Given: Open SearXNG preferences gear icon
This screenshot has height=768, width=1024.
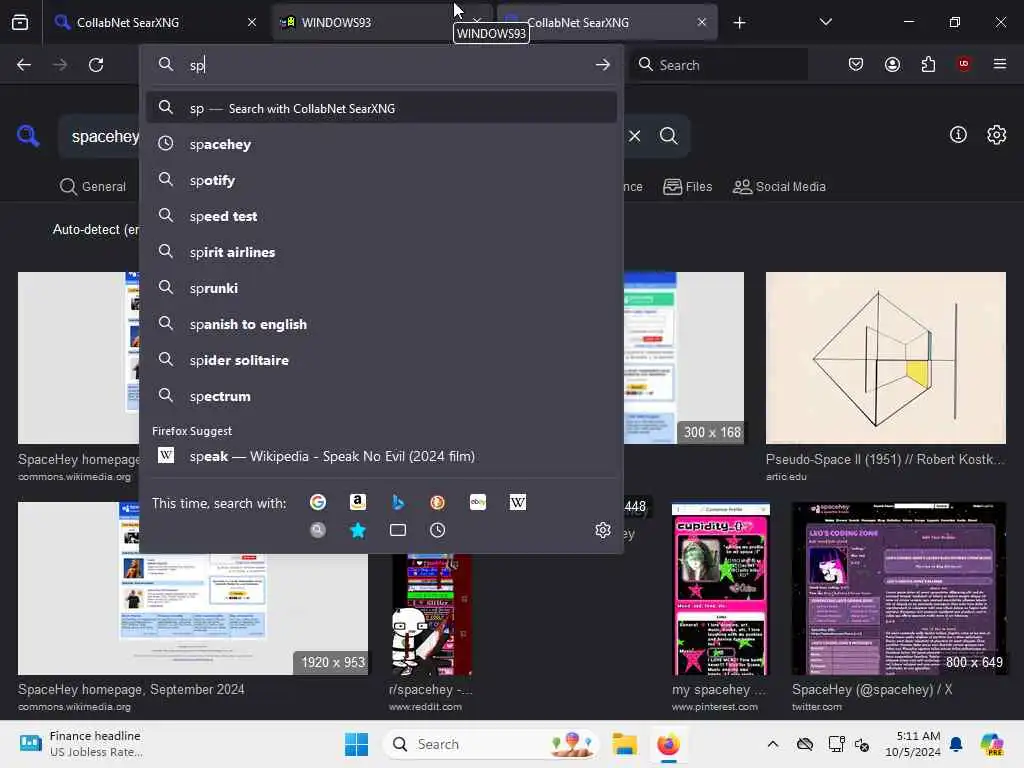Looking at the screenshot, I should [997, 135].
